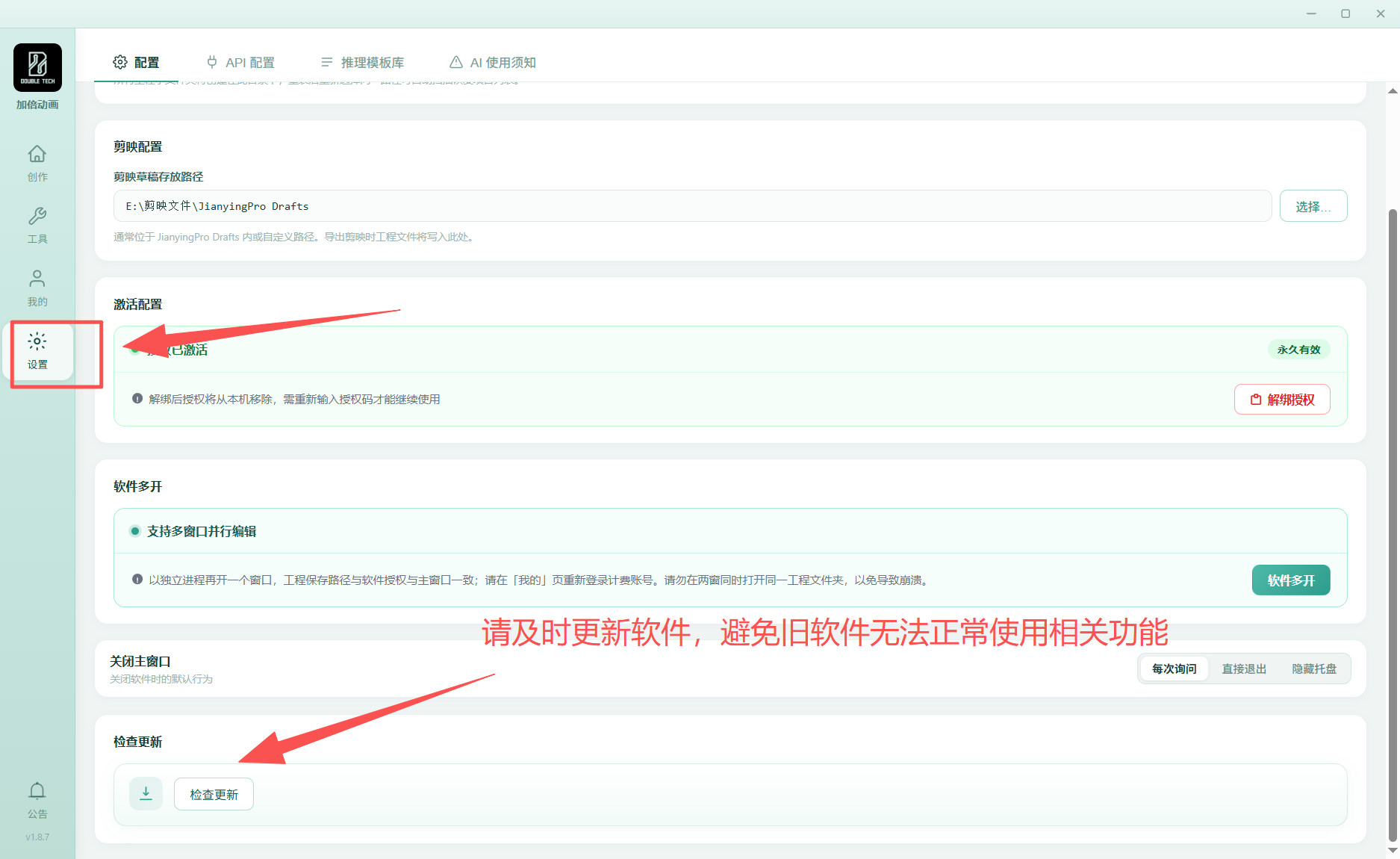Click the 支持多窗口并行编辑 heading

202,531
